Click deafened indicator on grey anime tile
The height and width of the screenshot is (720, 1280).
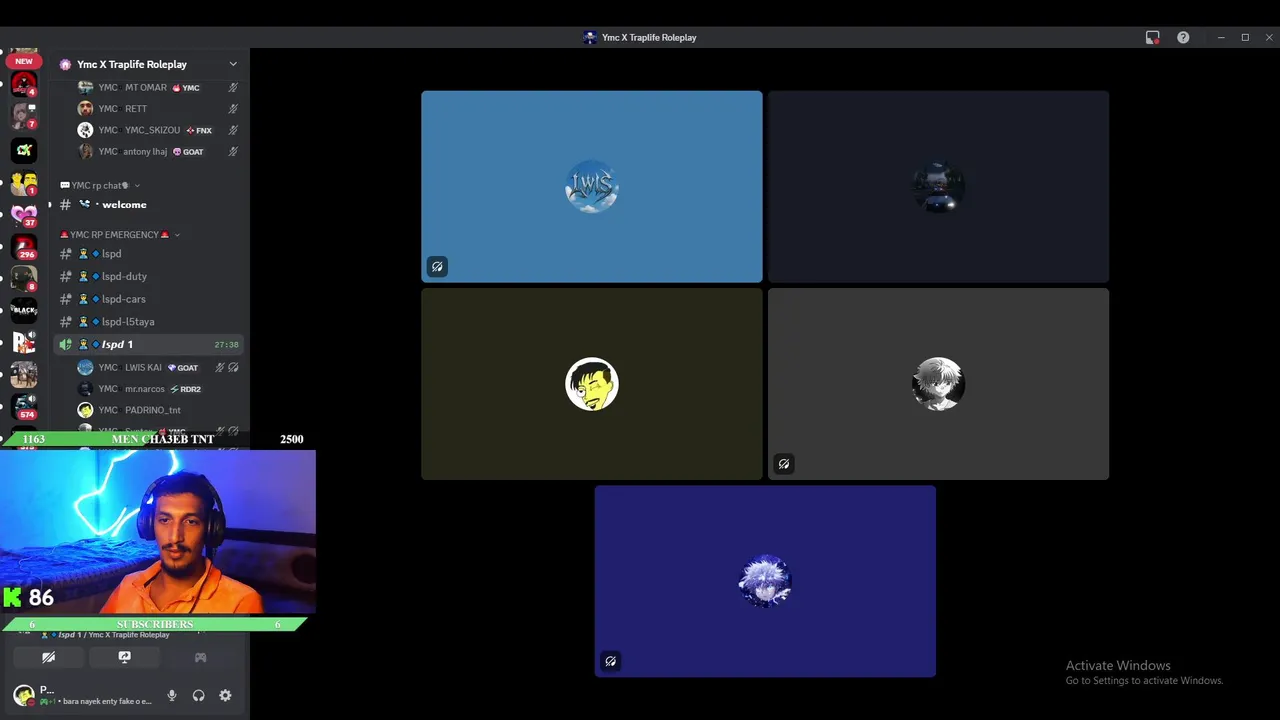(x=784, y=463)
